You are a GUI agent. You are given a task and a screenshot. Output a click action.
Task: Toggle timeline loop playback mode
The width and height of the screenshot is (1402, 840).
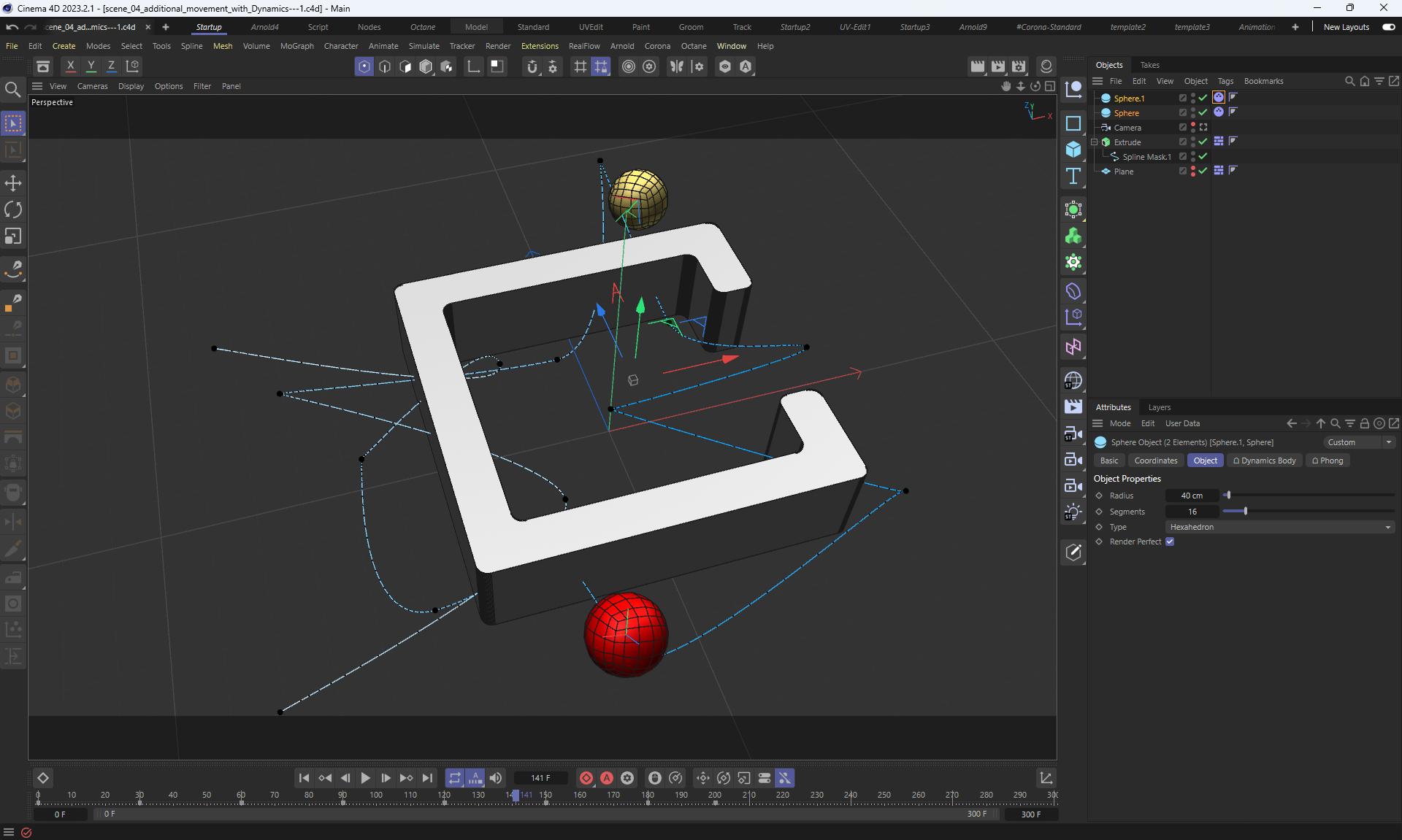click(x=454, y=778)
